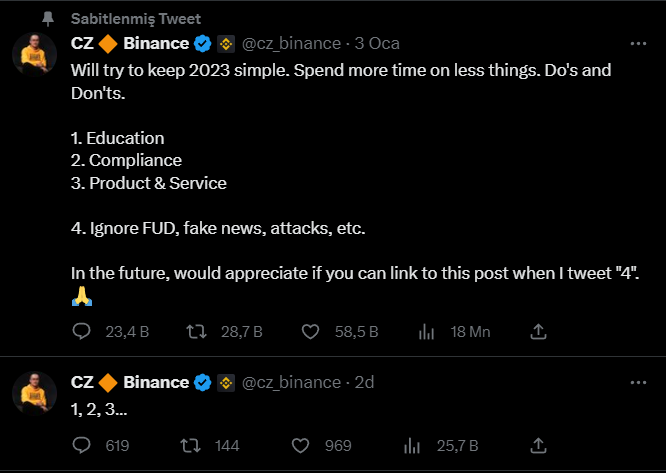Viewport: 666px width, 473px height.
Task: Reply to the pinned 2023 tweet
Action: pyautogui.click(x=82, y=331)
